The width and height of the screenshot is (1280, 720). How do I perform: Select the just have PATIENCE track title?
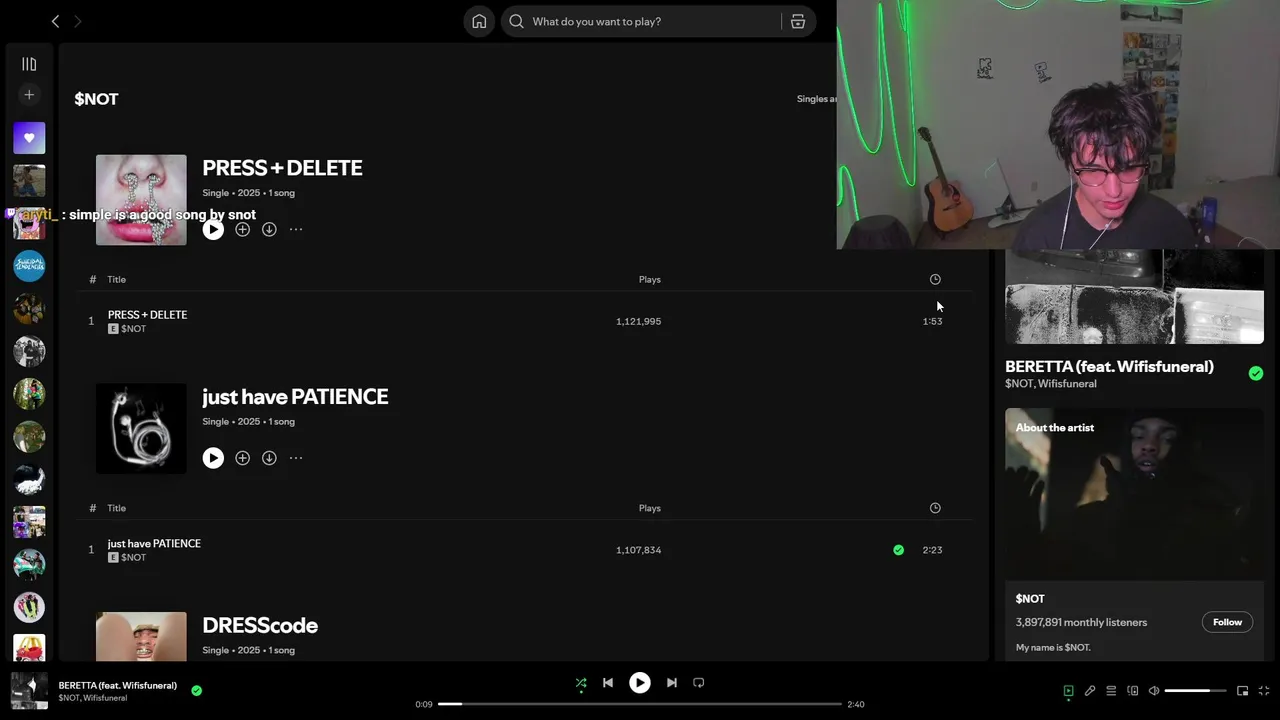point(154,544)
